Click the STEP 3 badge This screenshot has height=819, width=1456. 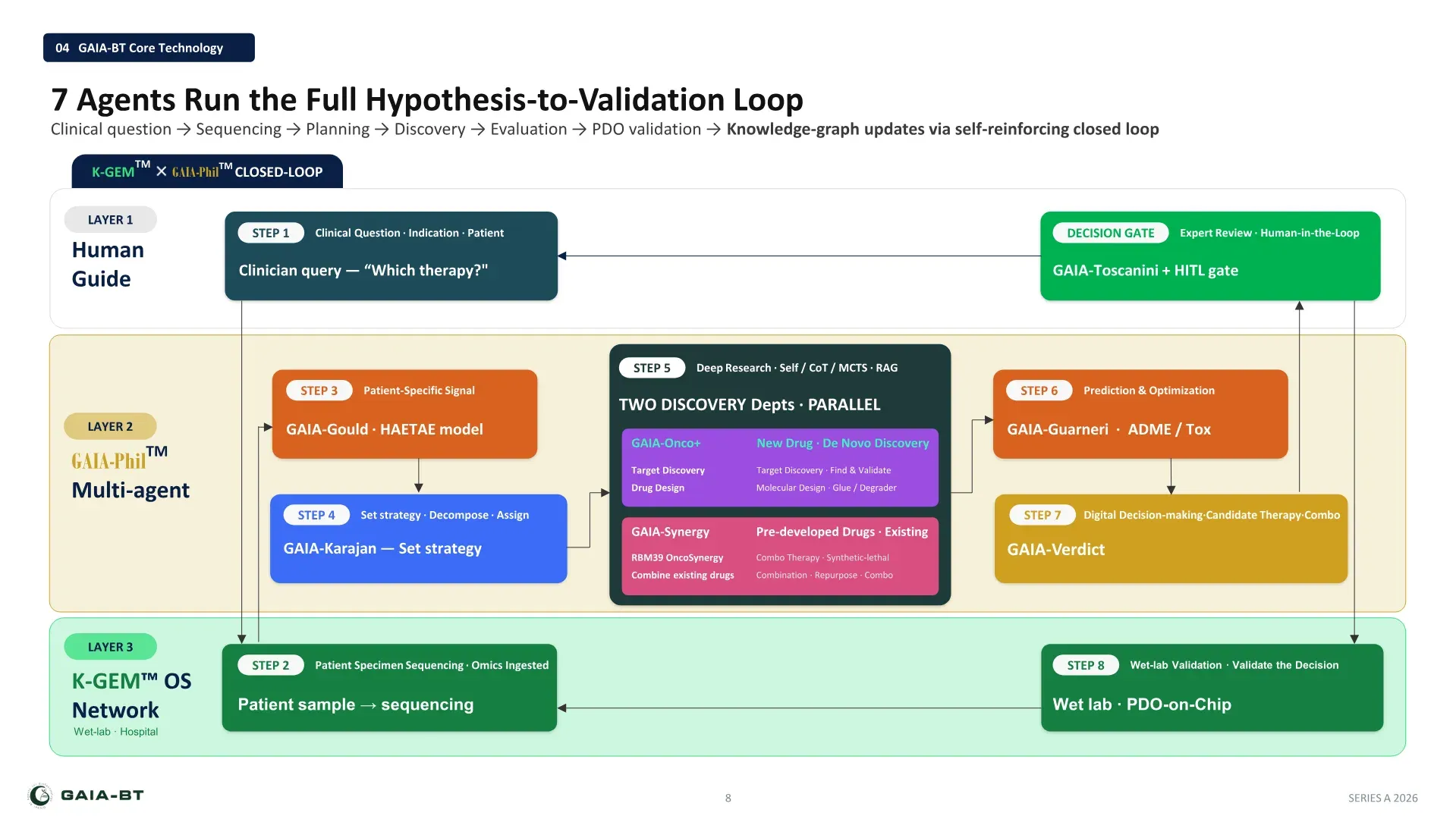[319, 391]
